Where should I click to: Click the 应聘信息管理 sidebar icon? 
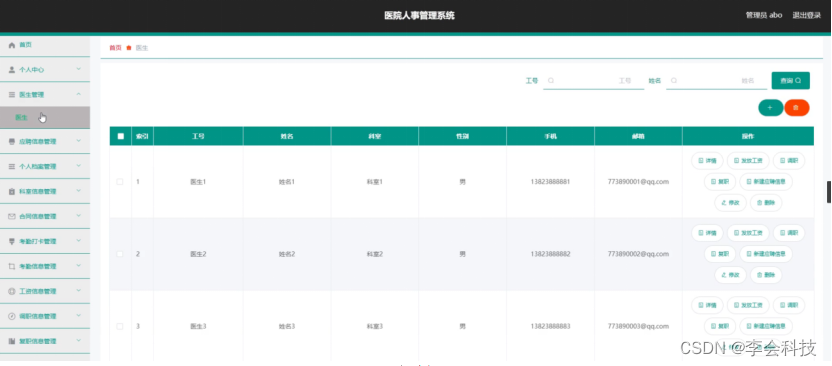pos(12,142)
